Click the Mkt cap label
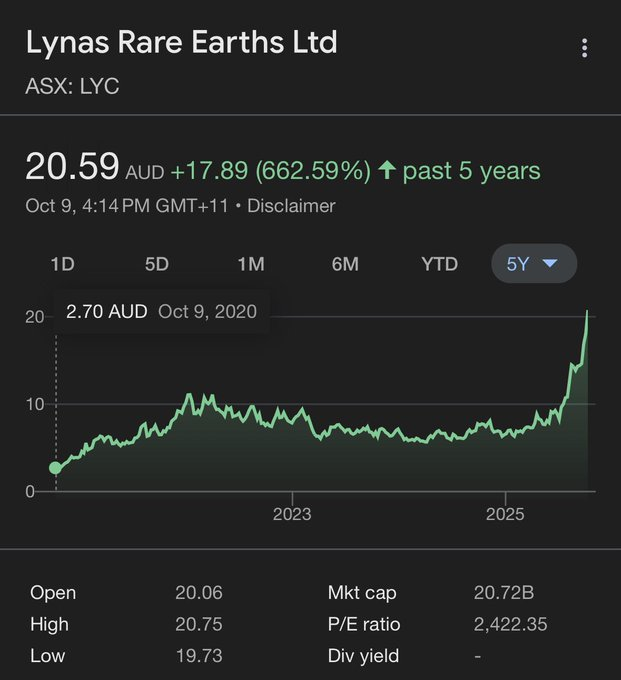This screenshot has width=621, height=680. (x=362, y=593)
